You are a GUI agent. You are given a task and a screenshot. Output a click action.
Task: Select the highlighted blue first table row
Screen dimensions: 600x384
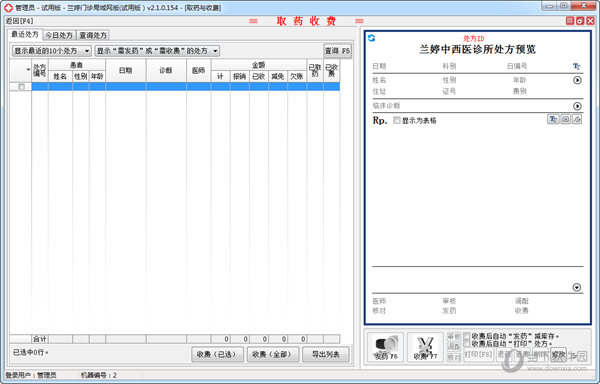pos(186,87)
